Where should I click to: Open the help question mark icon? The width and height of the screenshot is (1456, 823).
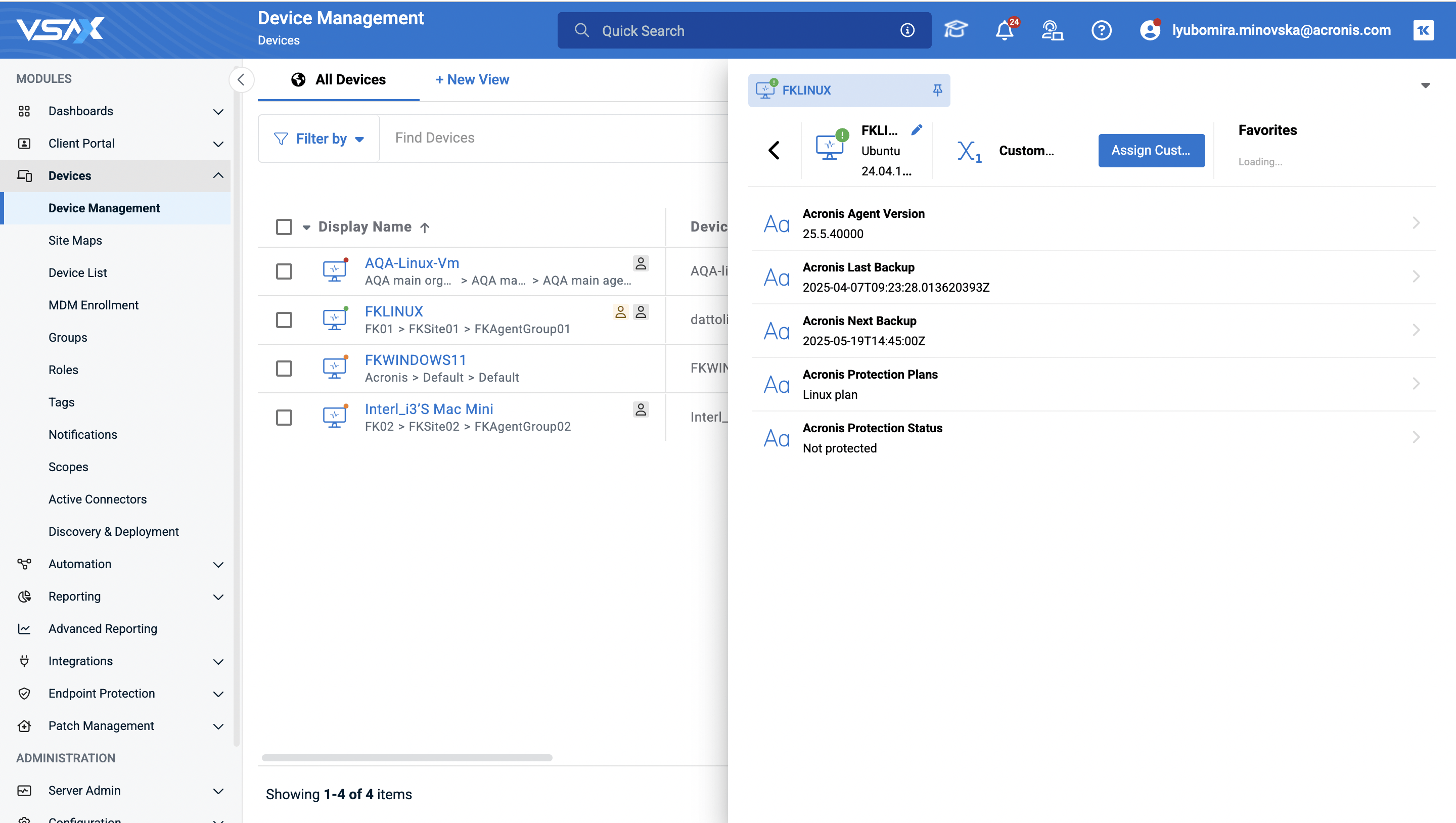[x=1101, y=30]
